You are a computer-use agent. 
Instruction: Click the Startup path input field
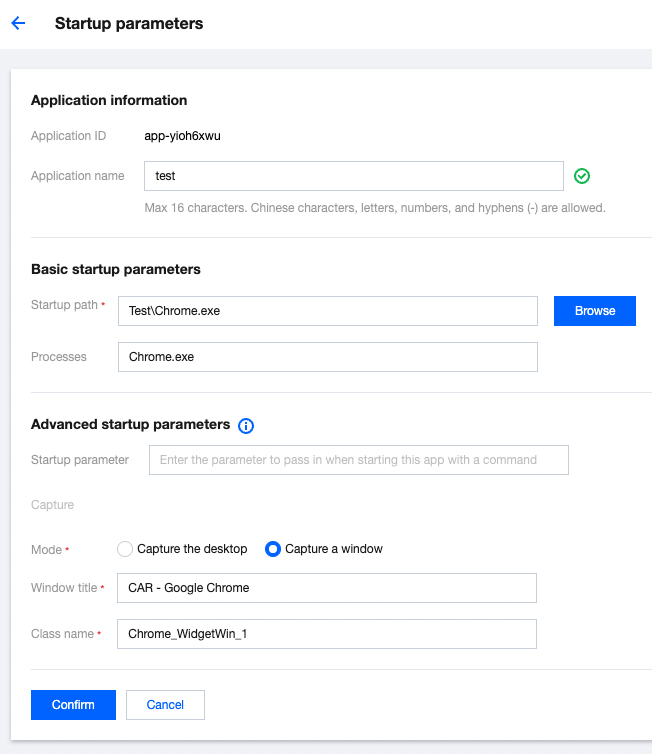coord(327,311)
